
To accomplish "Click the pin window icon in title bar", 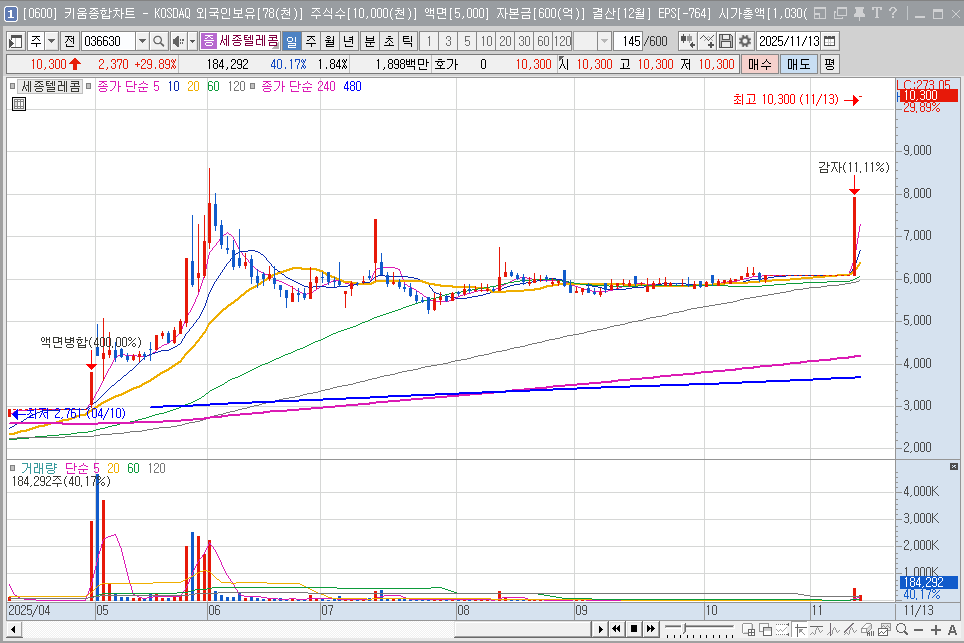I will click(x=859, y=13).
